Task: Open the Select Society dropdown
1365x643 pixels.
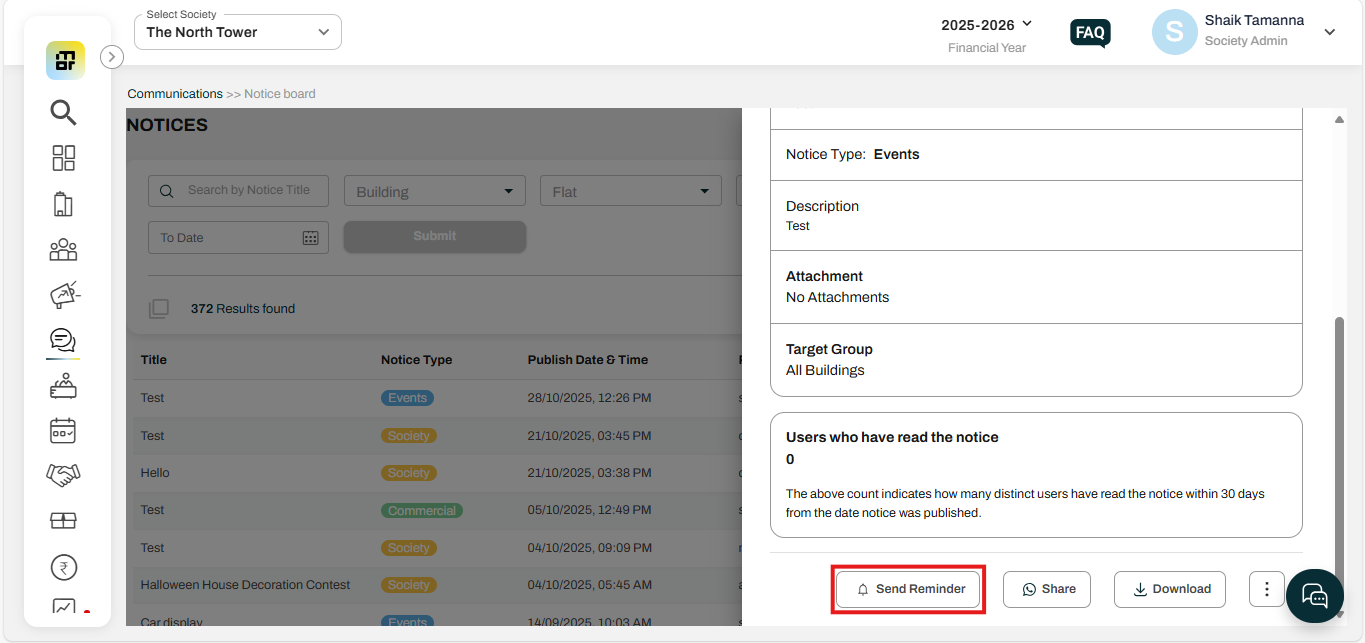Action: (238, 32)
